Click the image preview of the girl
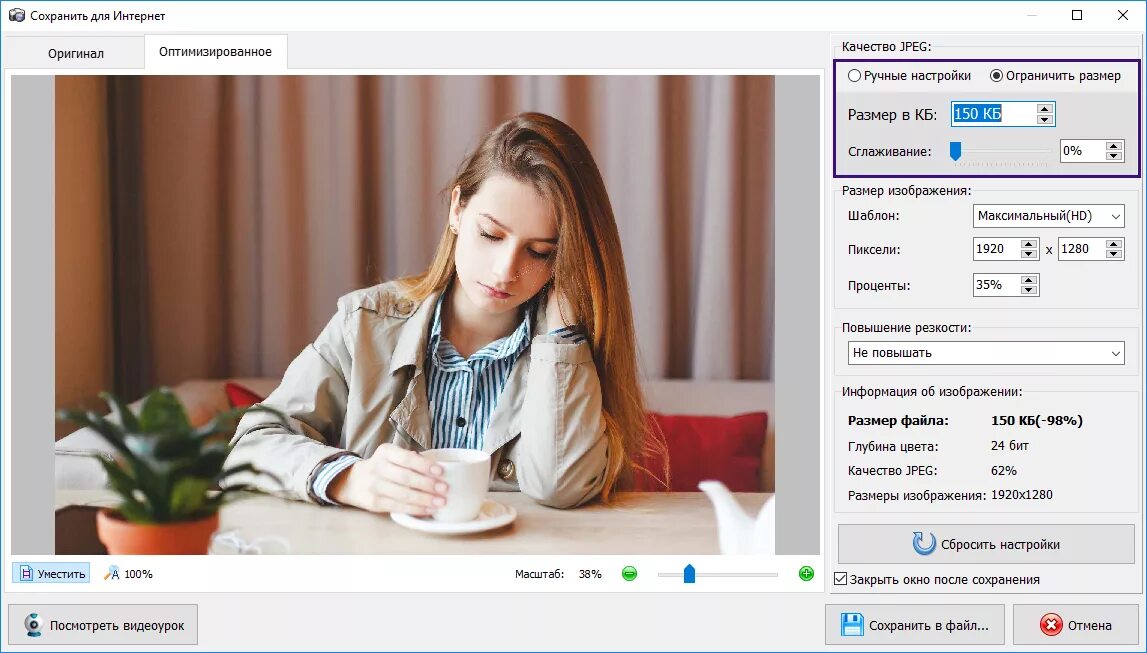This screenshot has height=653, width=1147. tap(415, 314)
